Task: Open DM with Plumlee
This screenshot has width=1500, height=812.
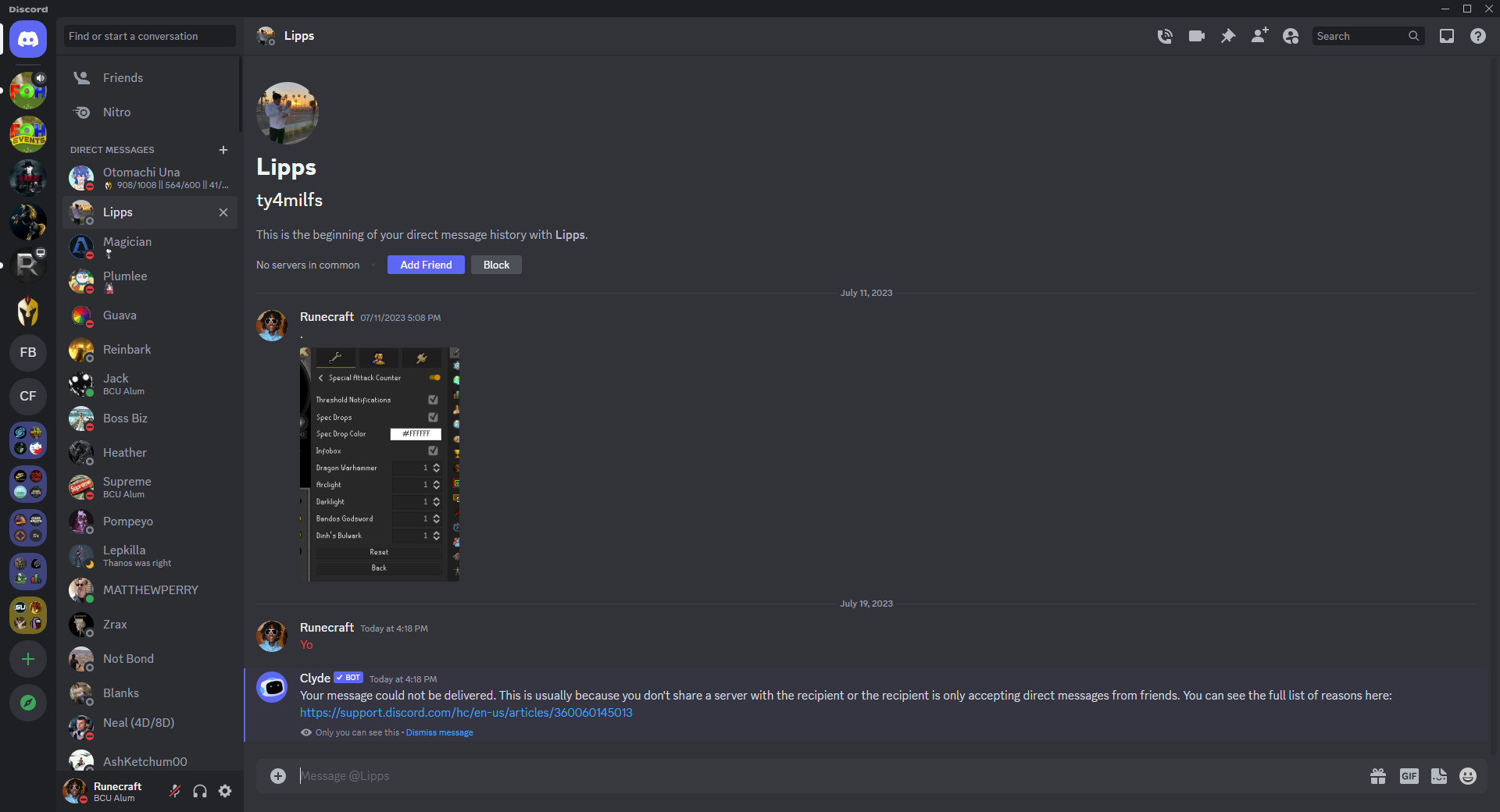Action: tap(150, 281)
